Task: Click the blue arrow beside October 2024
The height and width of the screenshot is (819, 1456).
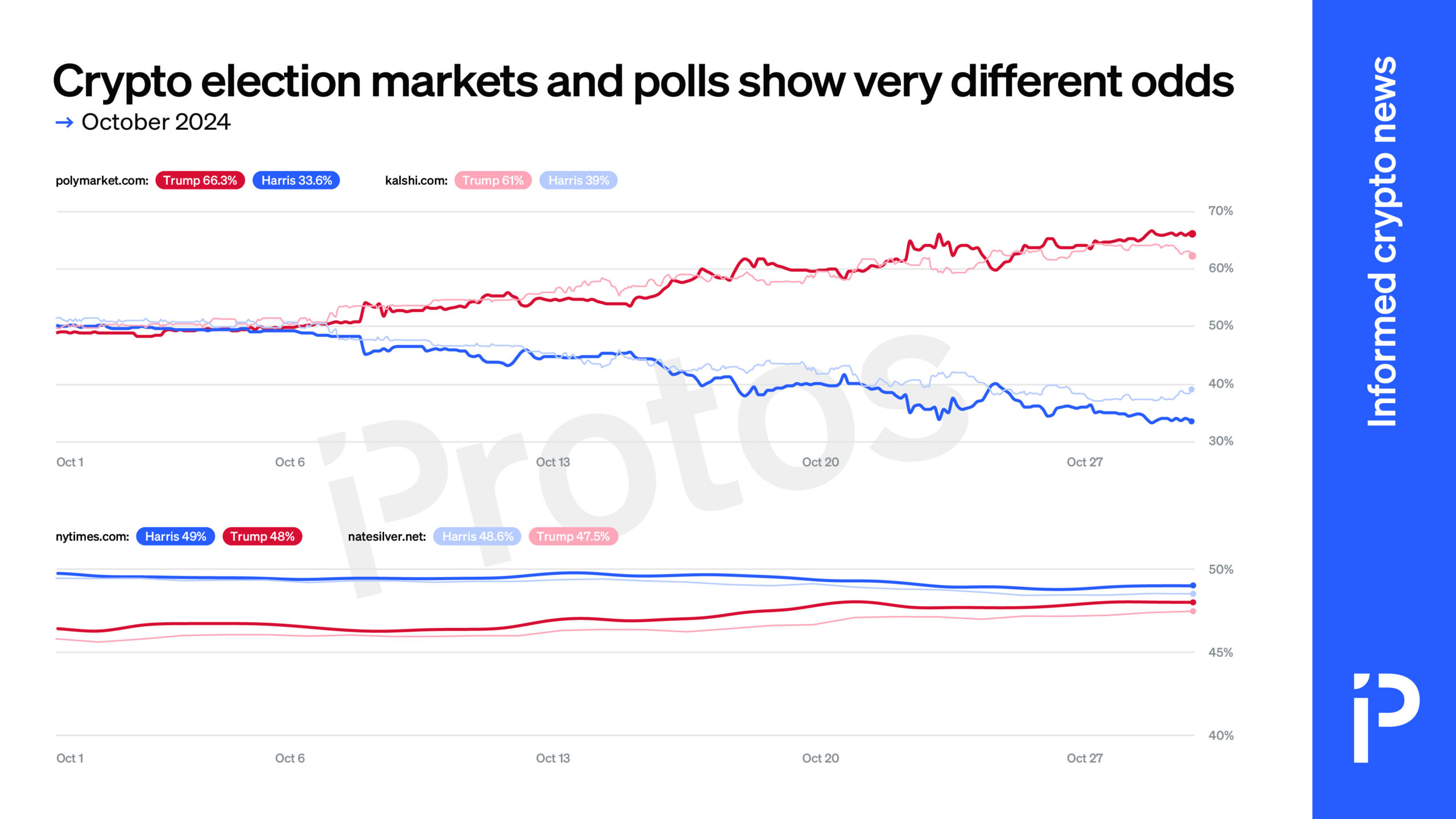Action: tap(64, 122)
